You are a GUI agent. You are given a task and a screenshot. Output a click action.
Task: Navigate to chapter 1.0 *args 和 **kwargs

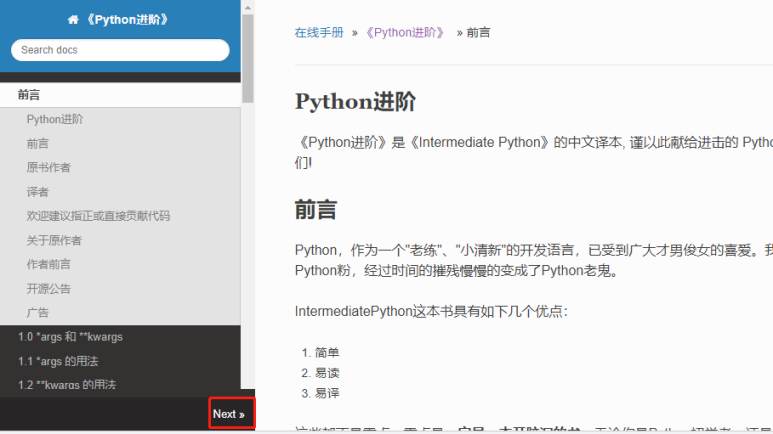pos(70,337)
